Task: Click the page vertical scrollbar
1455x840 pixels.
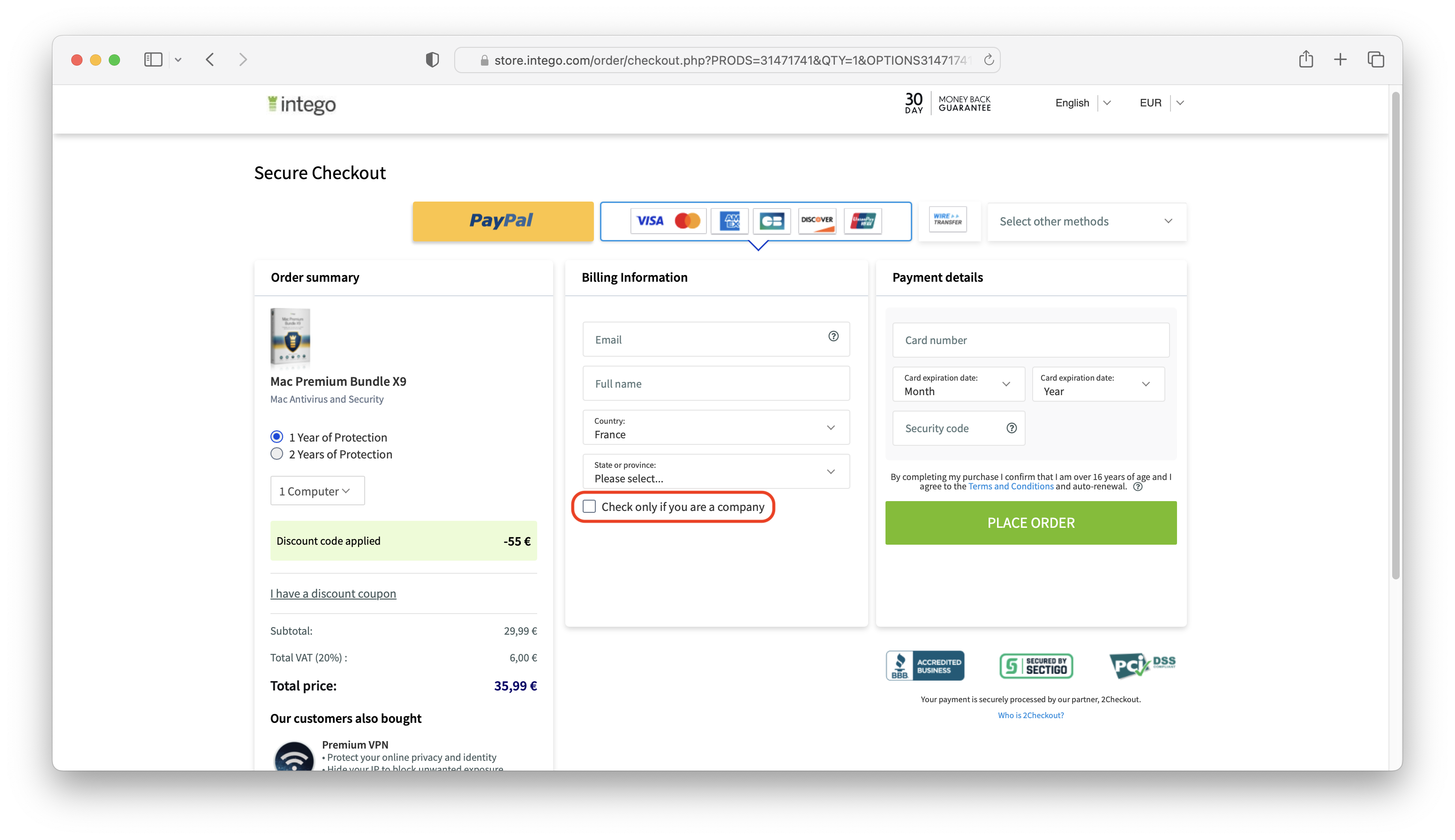Action: [x=1395, y=335]
